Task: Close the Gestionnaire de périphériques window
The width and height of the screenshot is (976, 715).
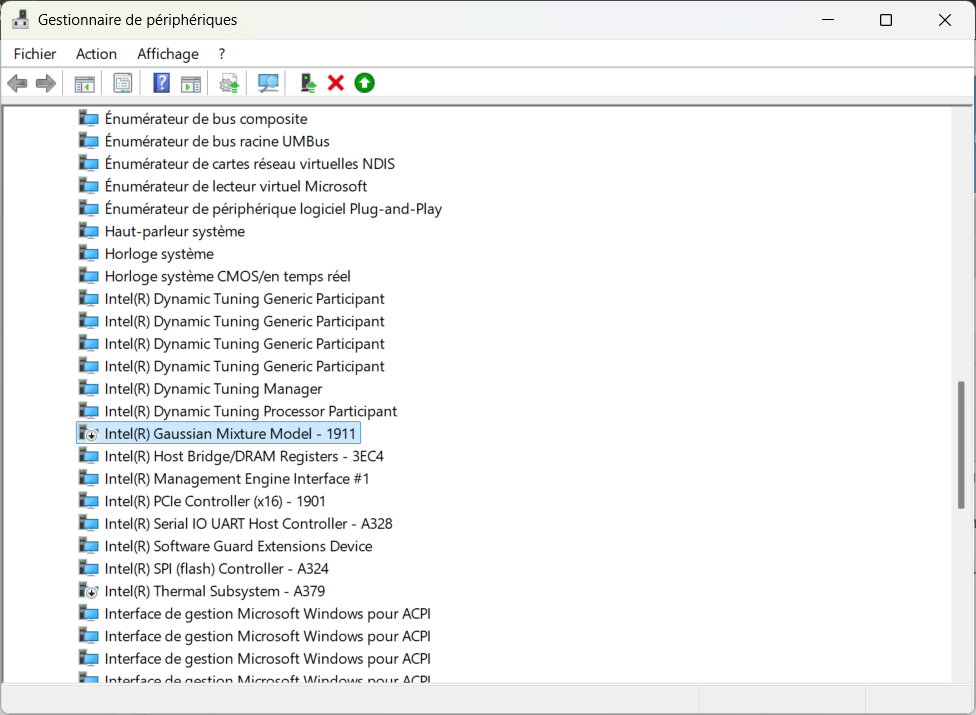Action: pyautogui.click(x=945, y=20)
